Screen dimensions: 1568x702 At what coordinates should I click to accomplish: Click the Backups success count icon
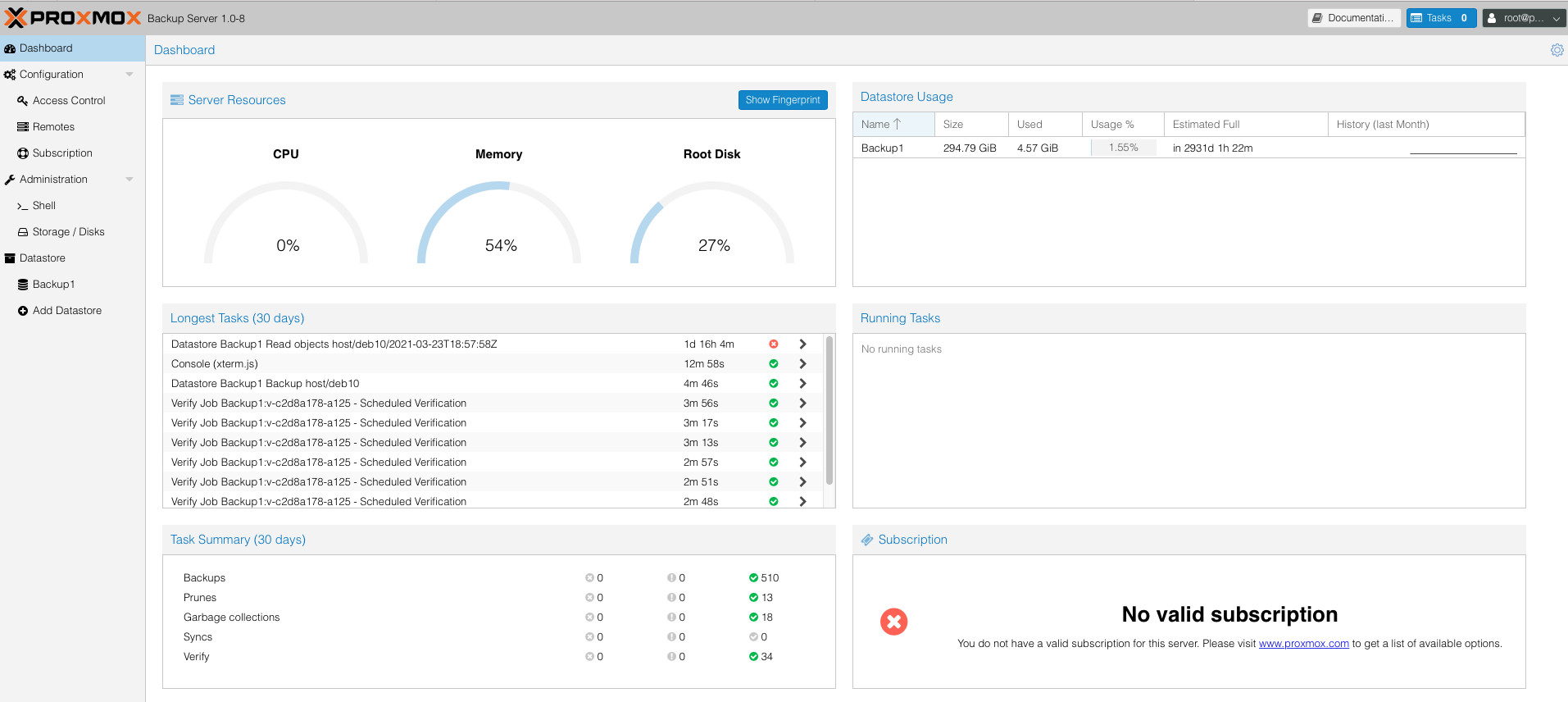coord(753,578)
